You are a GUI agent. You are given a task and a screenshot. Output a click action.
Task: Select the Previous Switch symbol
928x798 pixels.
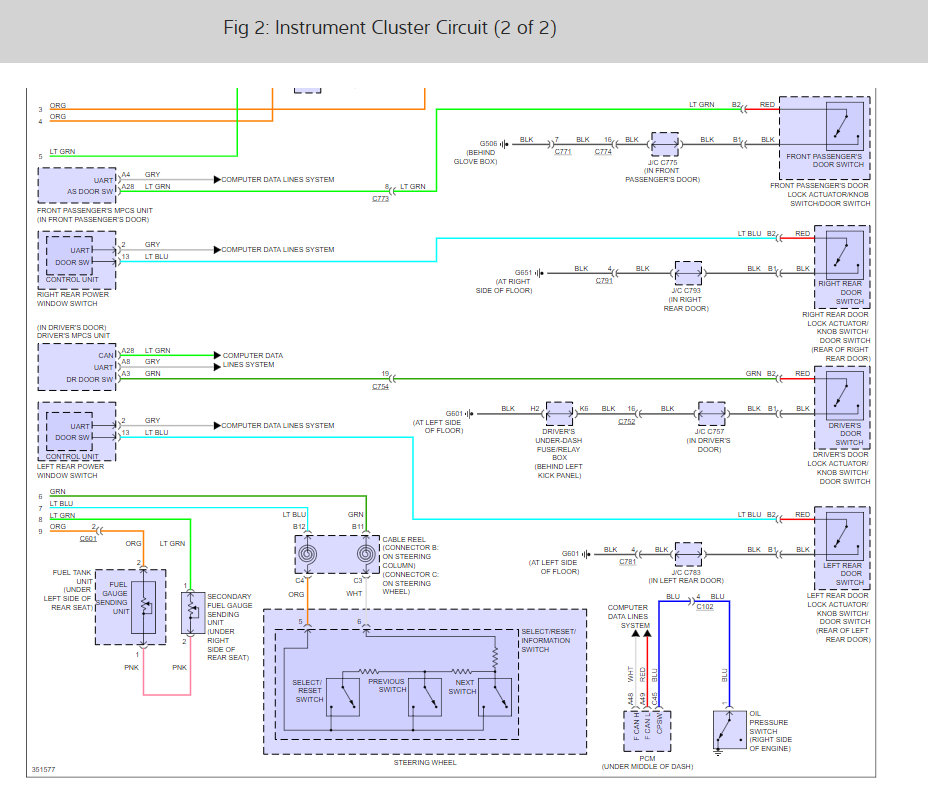(x=425, y=697)
